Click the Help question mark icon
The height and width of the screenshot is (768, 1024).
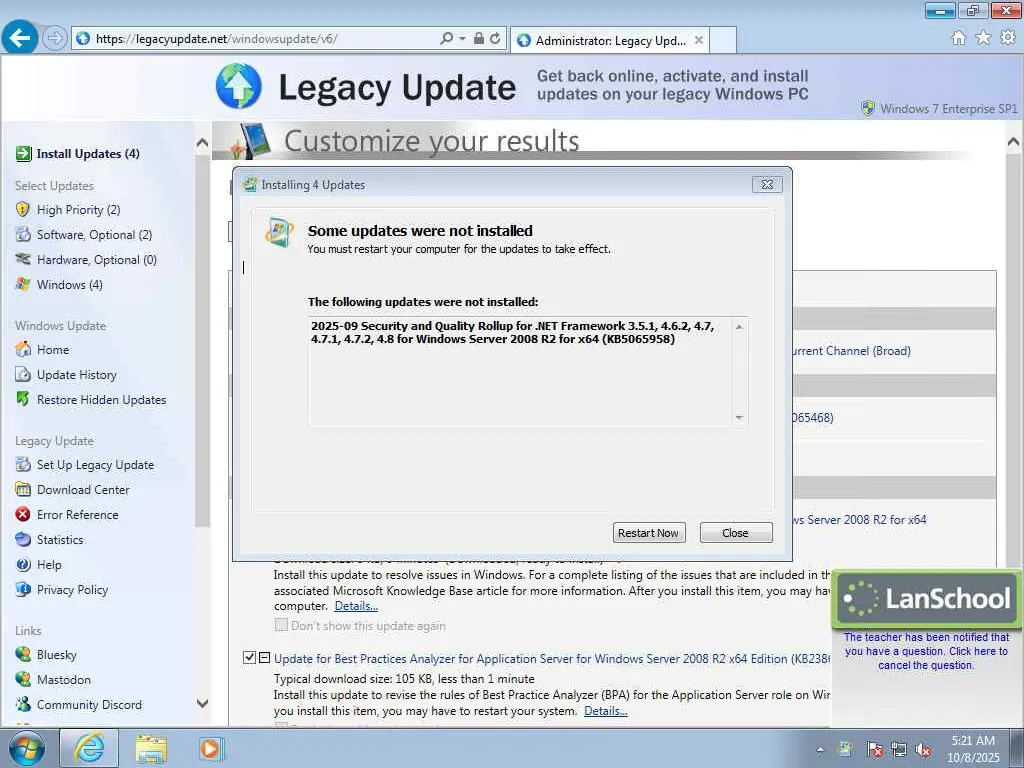(x=23, y=564)
